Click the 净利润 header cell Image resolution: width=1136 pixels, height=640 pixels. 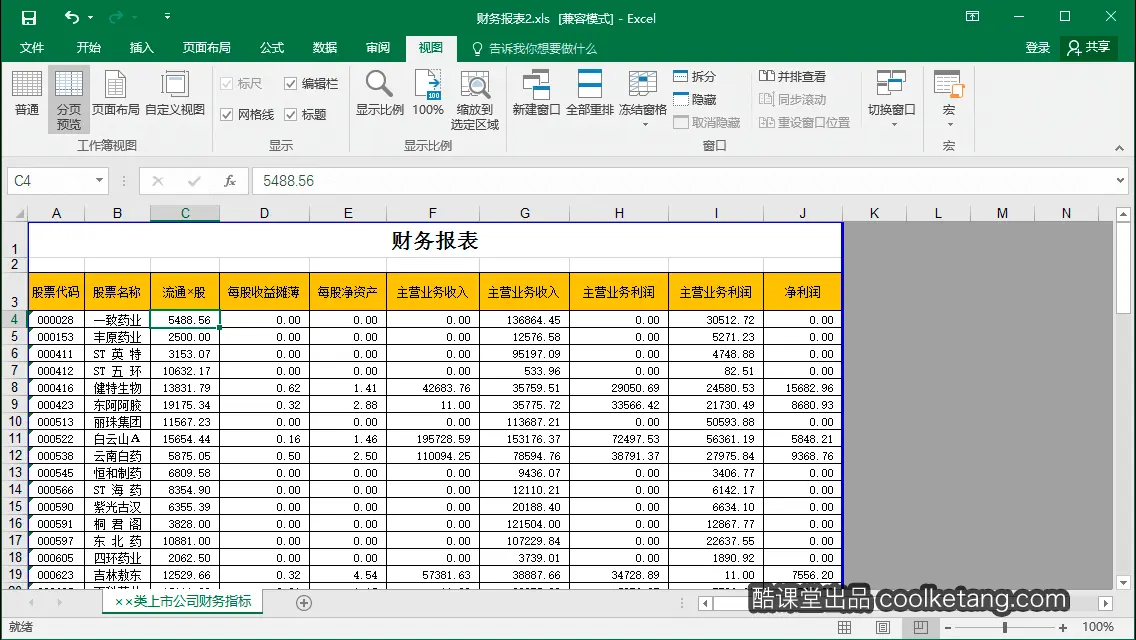pos(802,292)
